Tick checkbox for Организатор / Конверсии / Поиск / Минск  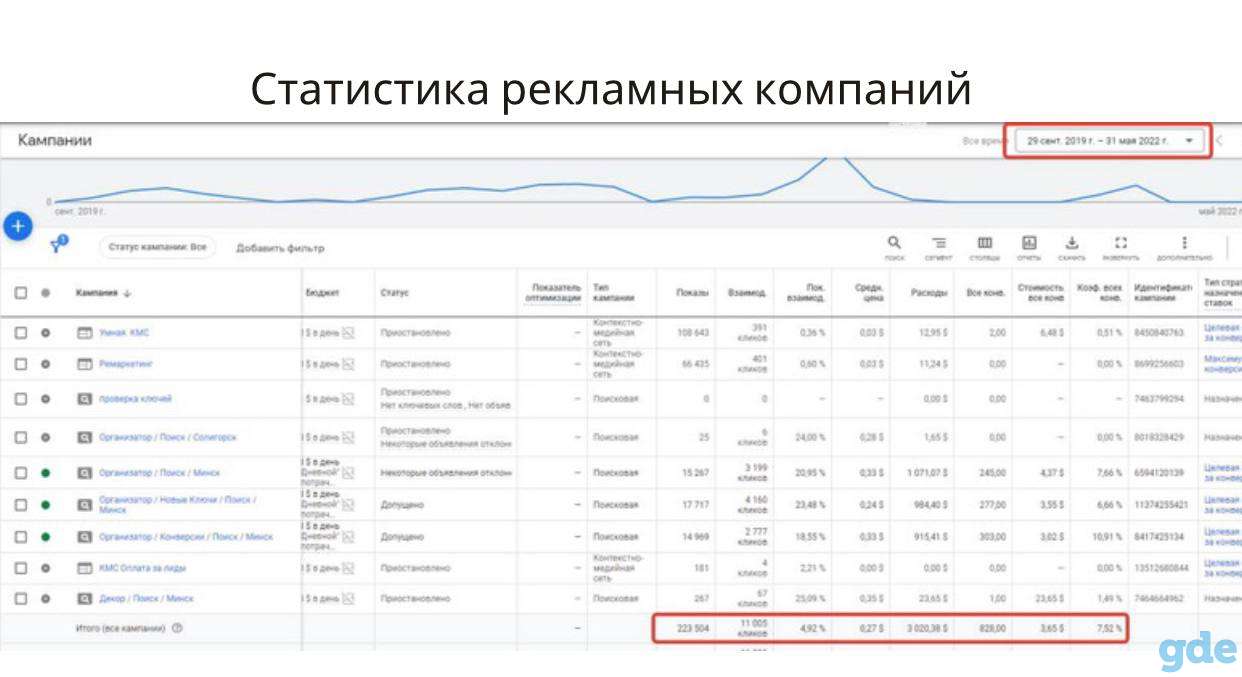[x=21, y=537]
